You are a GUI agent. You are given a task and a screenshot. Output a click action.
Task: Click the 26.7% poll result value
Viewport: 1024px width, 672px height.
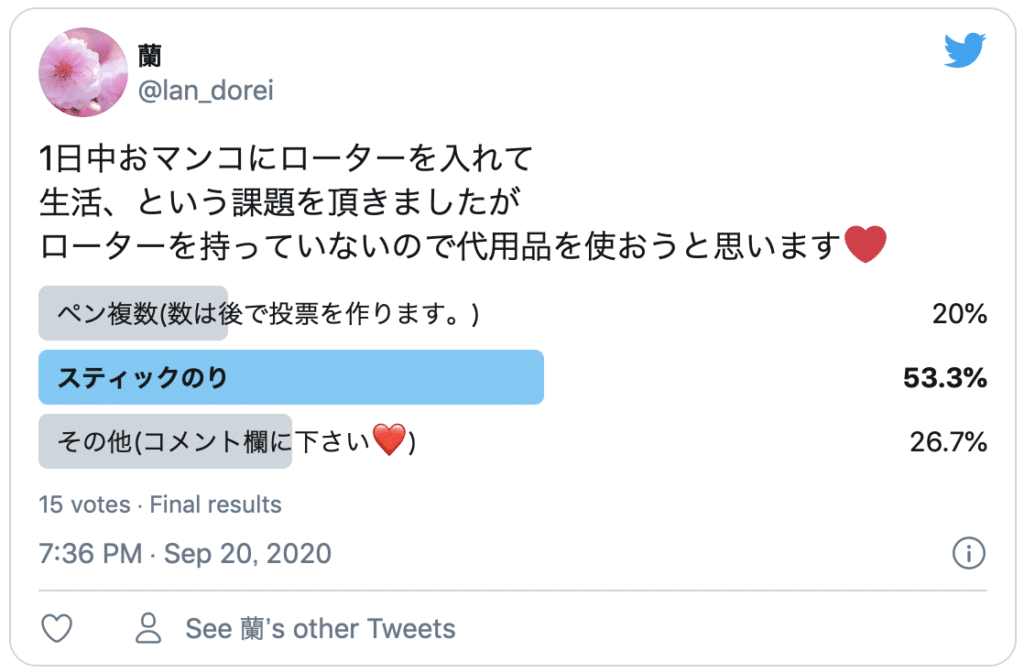coord(948,442)
